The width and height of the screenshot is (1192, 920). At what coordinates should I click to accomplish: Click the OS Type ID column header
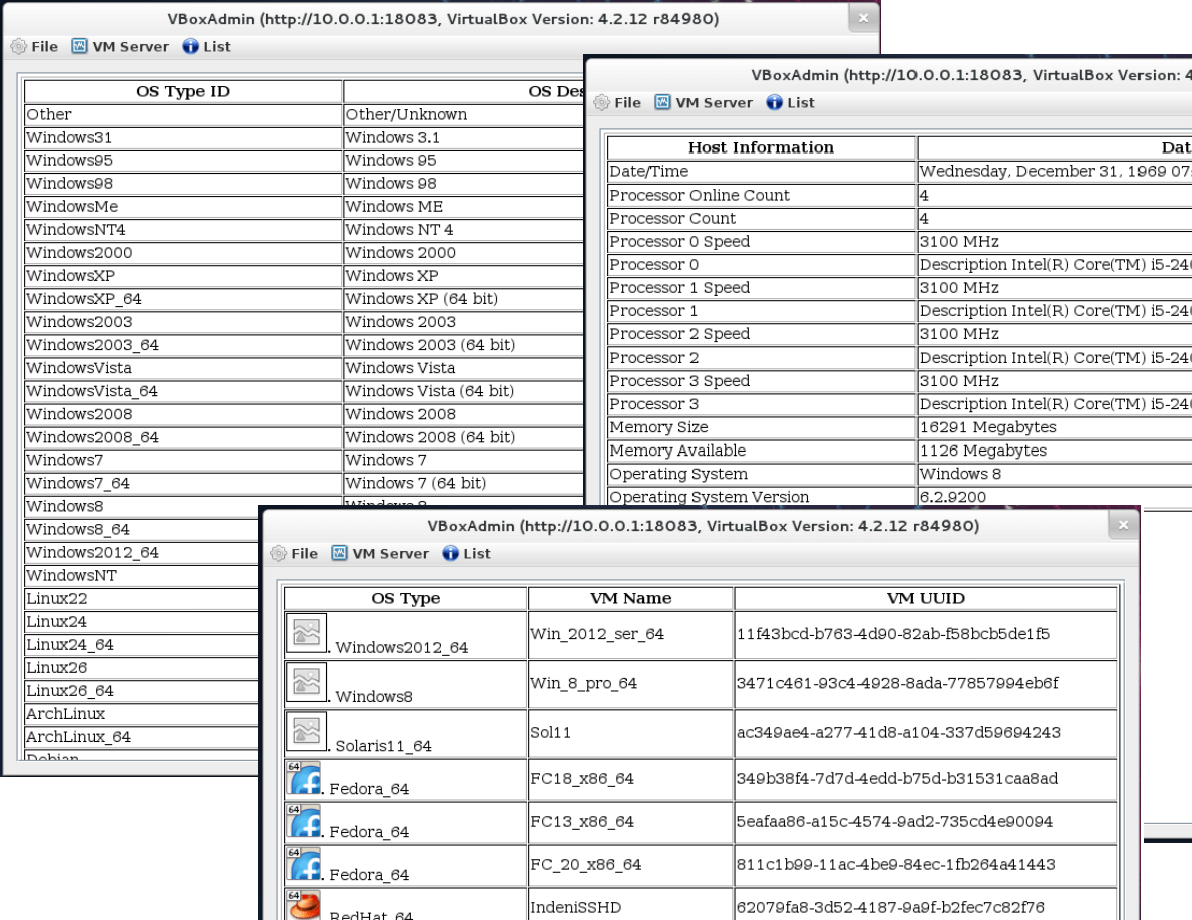click(x=182, y=91)
